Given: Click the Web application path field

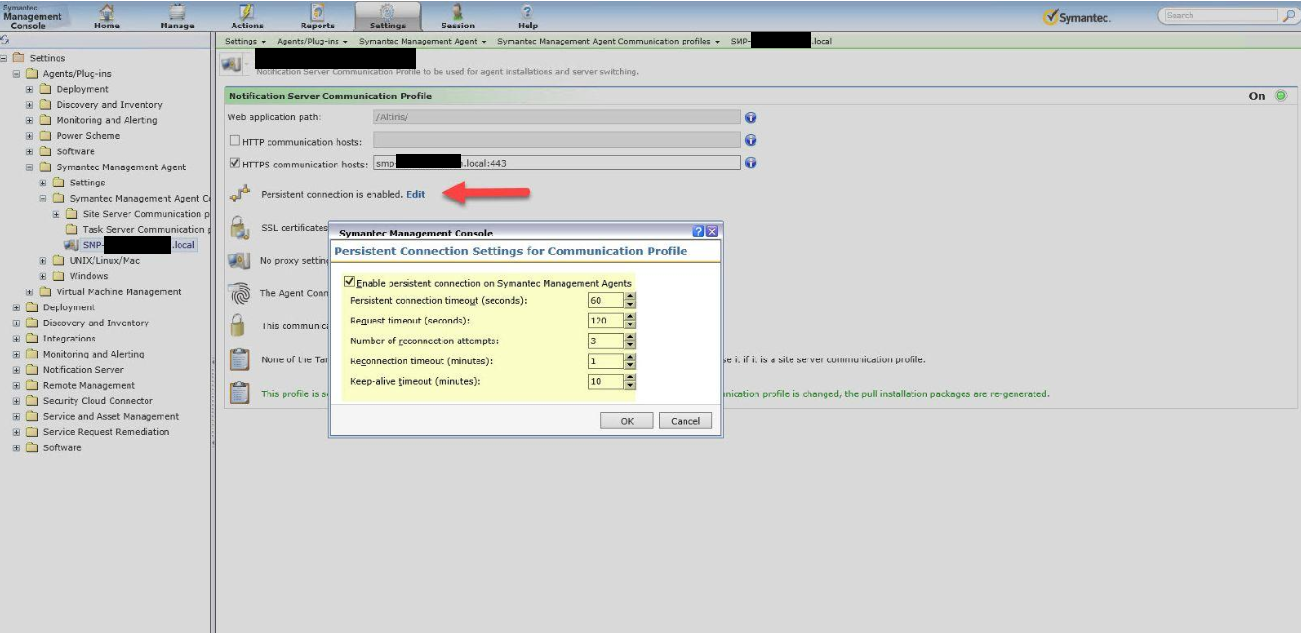Looking at the screenshot, I should click(x=557, y=117).
